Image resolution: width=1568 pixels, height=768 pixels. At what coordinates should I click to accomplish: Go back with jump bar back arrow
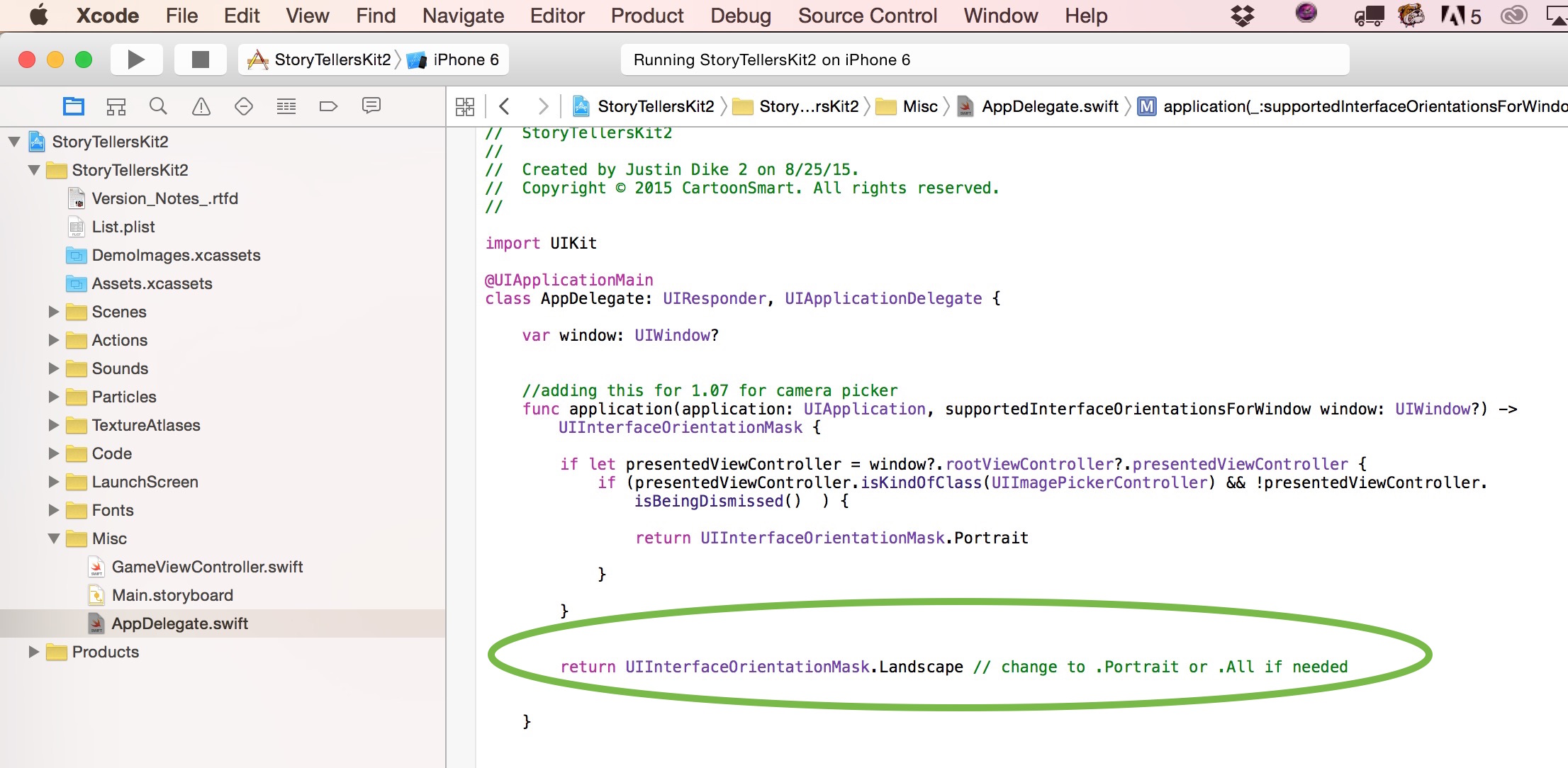click(504, 105)
